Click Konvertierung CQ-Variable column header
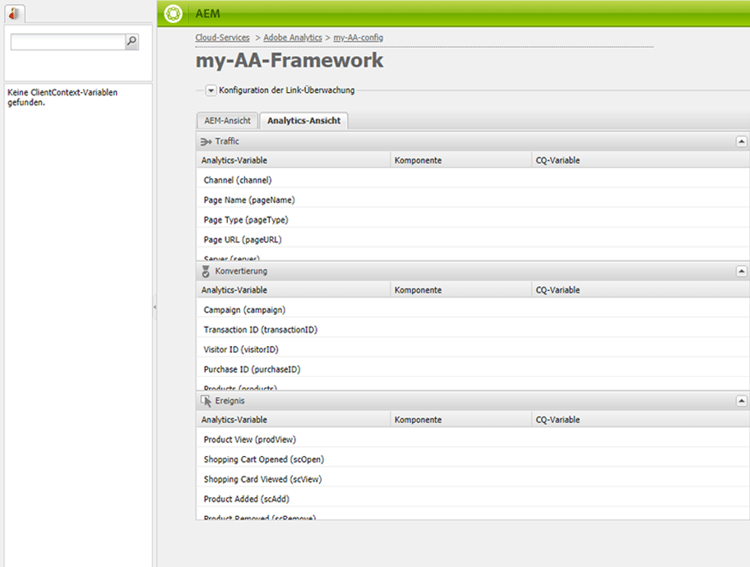Image resolution: width=750 pixels, height=567 pixels. (641, 290)
